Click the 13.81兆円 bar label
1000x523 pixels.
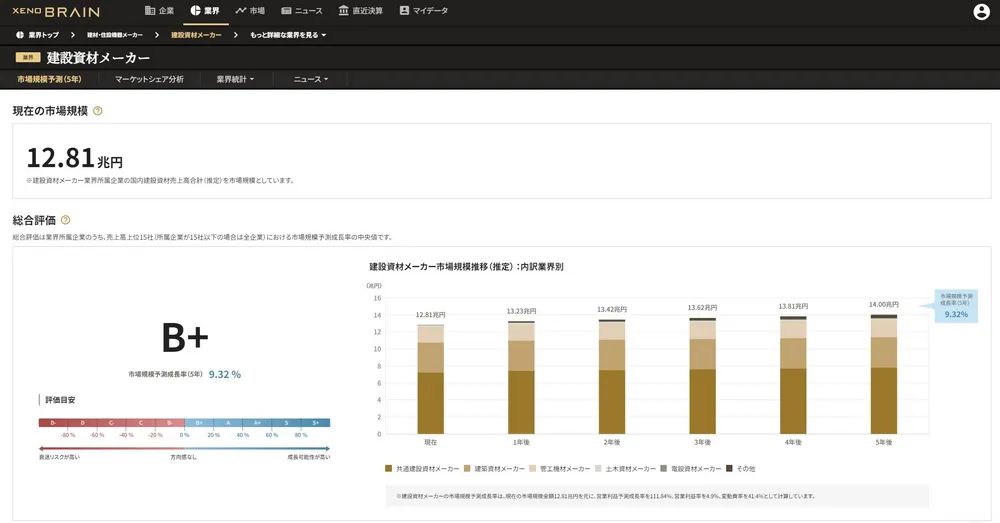pos(793,306)
